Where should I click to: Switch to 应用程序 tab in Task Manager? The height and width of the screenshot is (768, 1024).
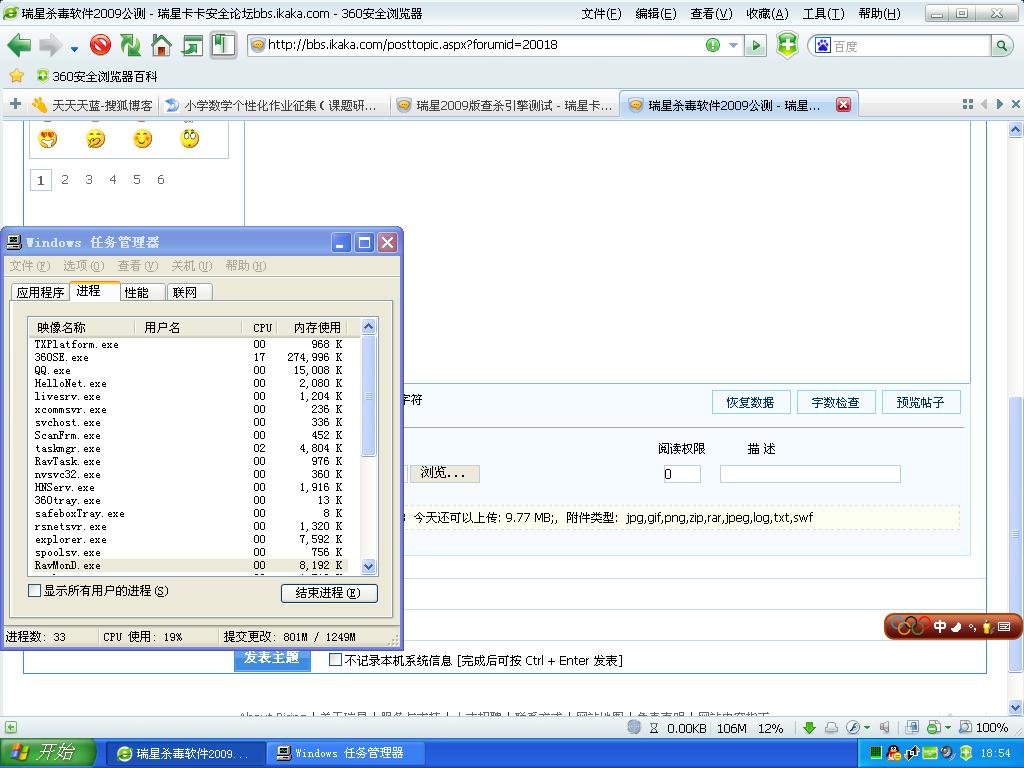point(40,292)
